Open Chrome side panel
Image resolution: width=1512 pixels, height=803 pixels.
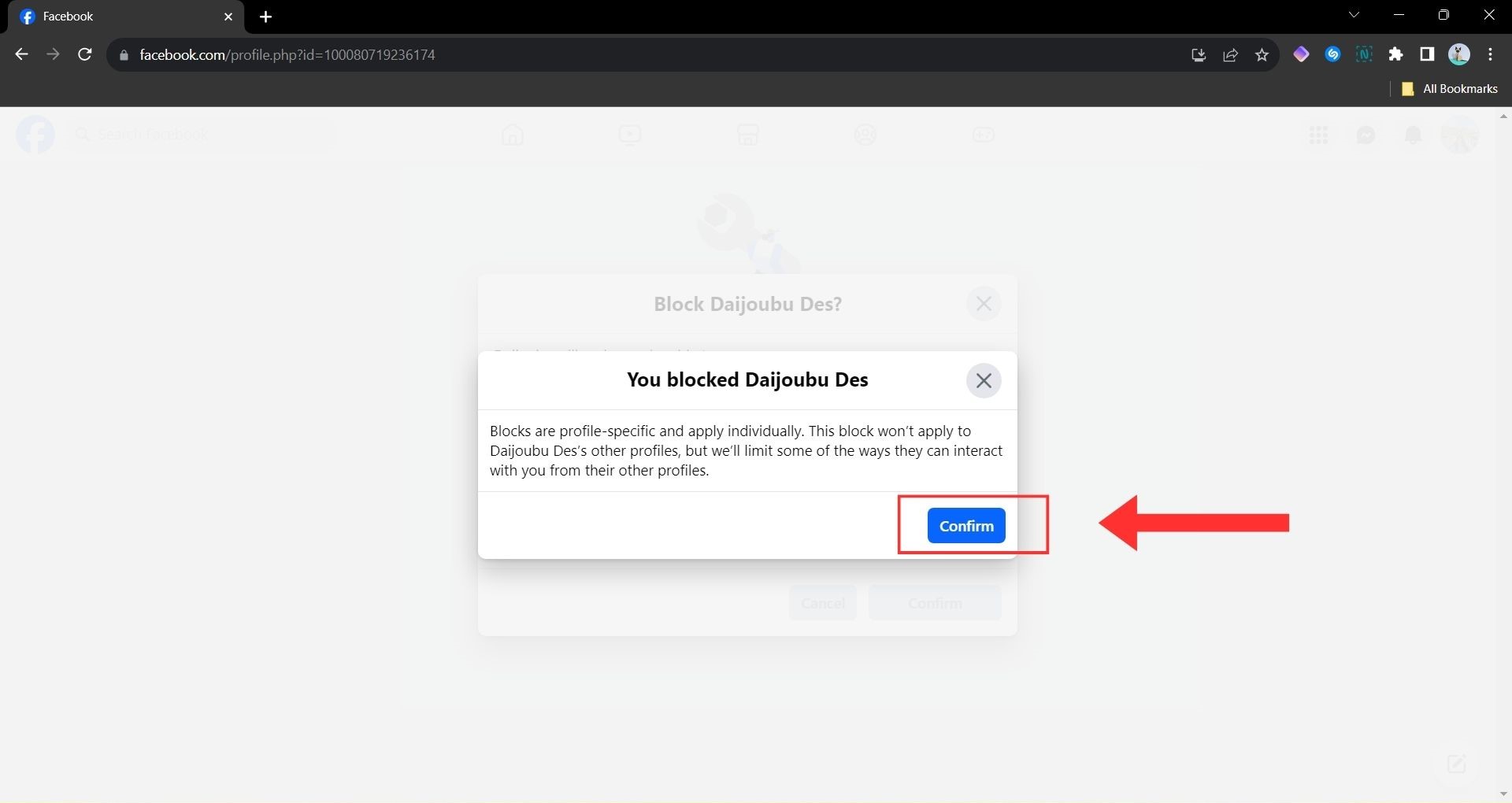[1427, 54]
